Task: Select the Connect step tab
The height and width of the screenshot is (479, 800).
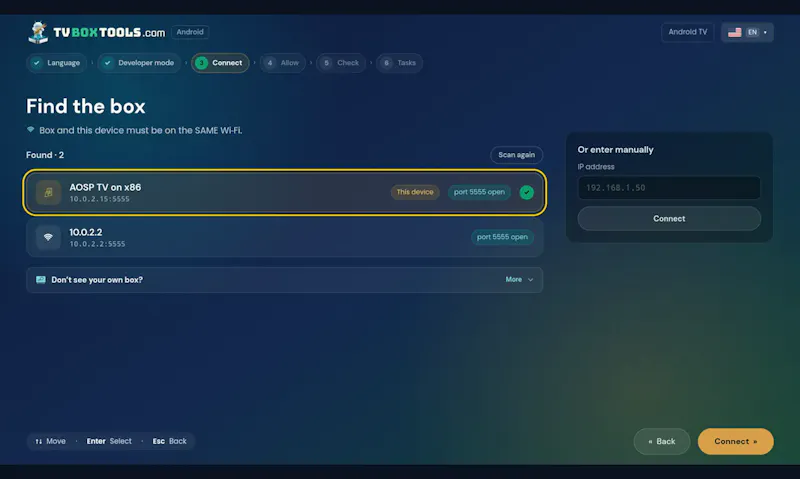Action: pyautogui.click(x=220, y=63)
